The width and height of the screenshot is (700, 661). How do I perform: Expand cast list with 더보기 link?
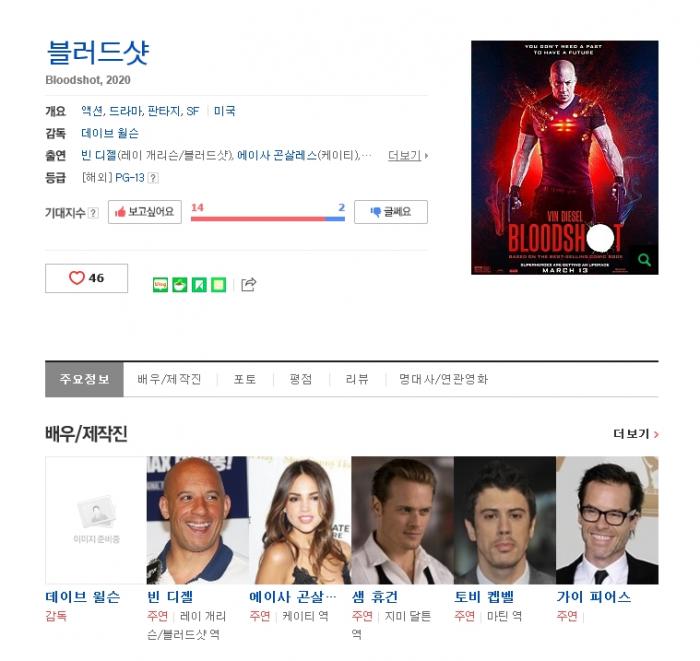click(408, 155)
